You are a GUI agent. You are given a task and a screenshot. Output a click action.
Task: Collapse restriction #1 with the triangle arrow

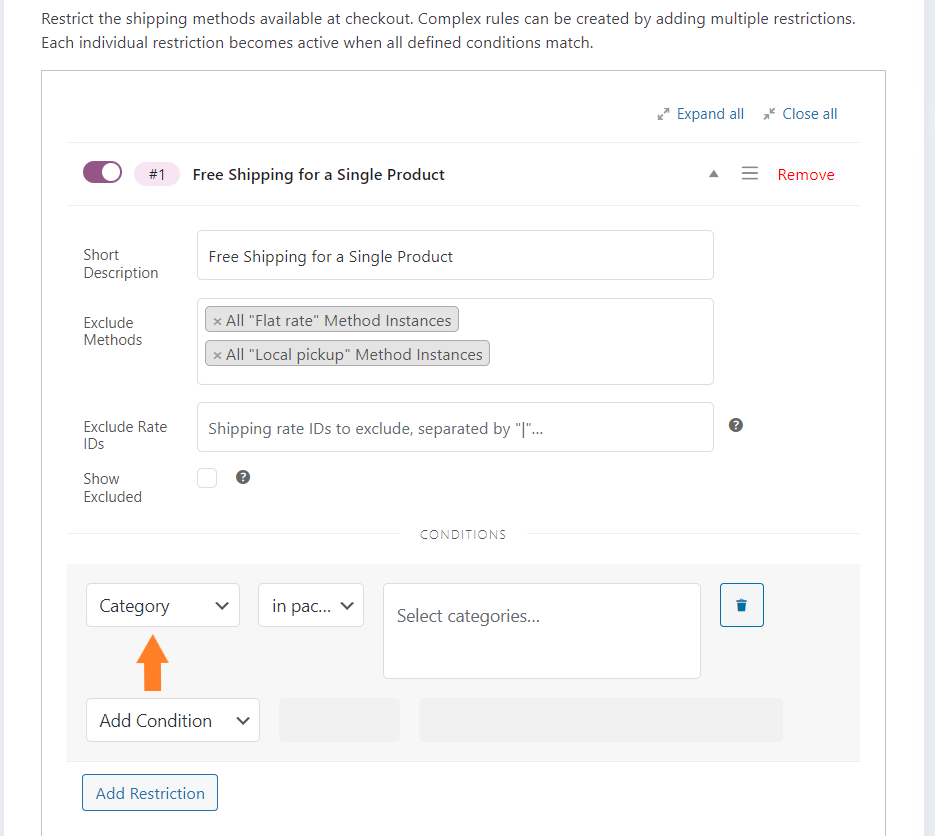click(713, 174)
